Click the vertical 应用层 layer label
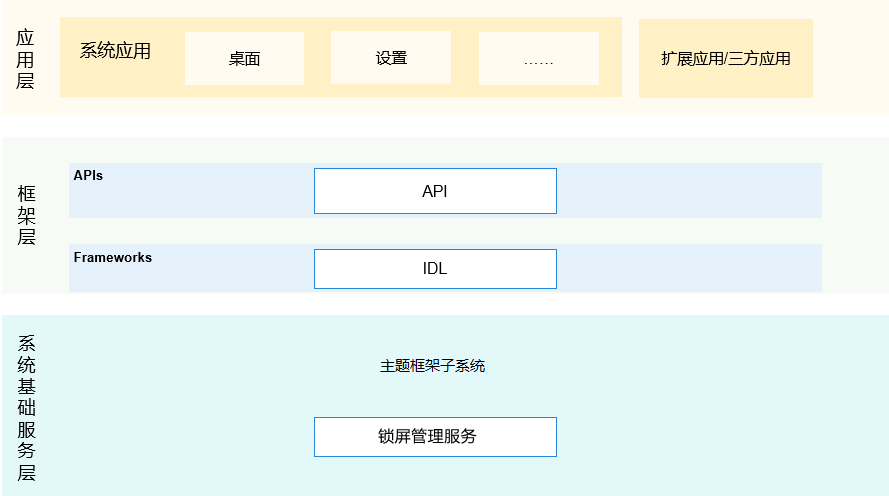Image resolution: width=889 pixels, height=496 pixels. (26, 59)
